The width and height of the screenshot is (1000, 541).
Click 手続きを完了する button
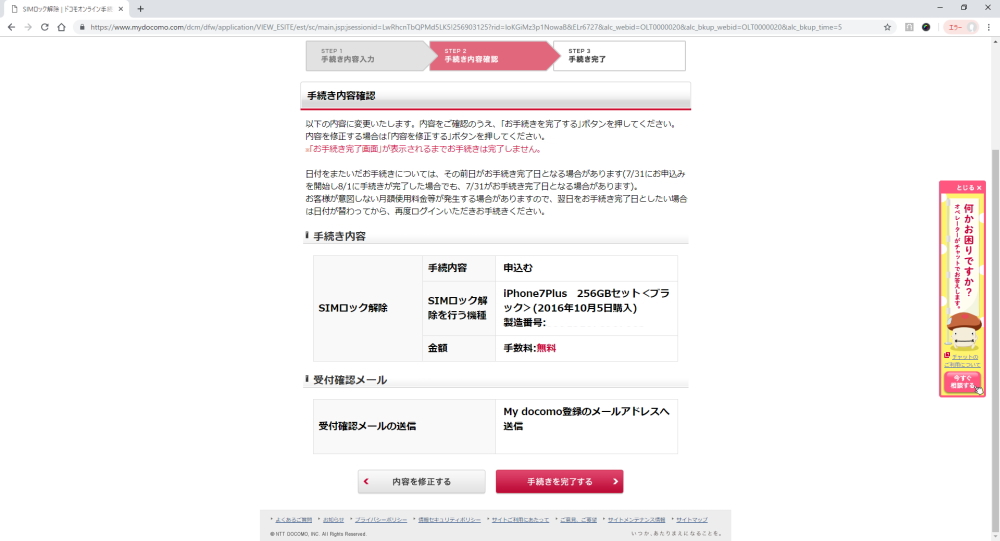[559, 482]
